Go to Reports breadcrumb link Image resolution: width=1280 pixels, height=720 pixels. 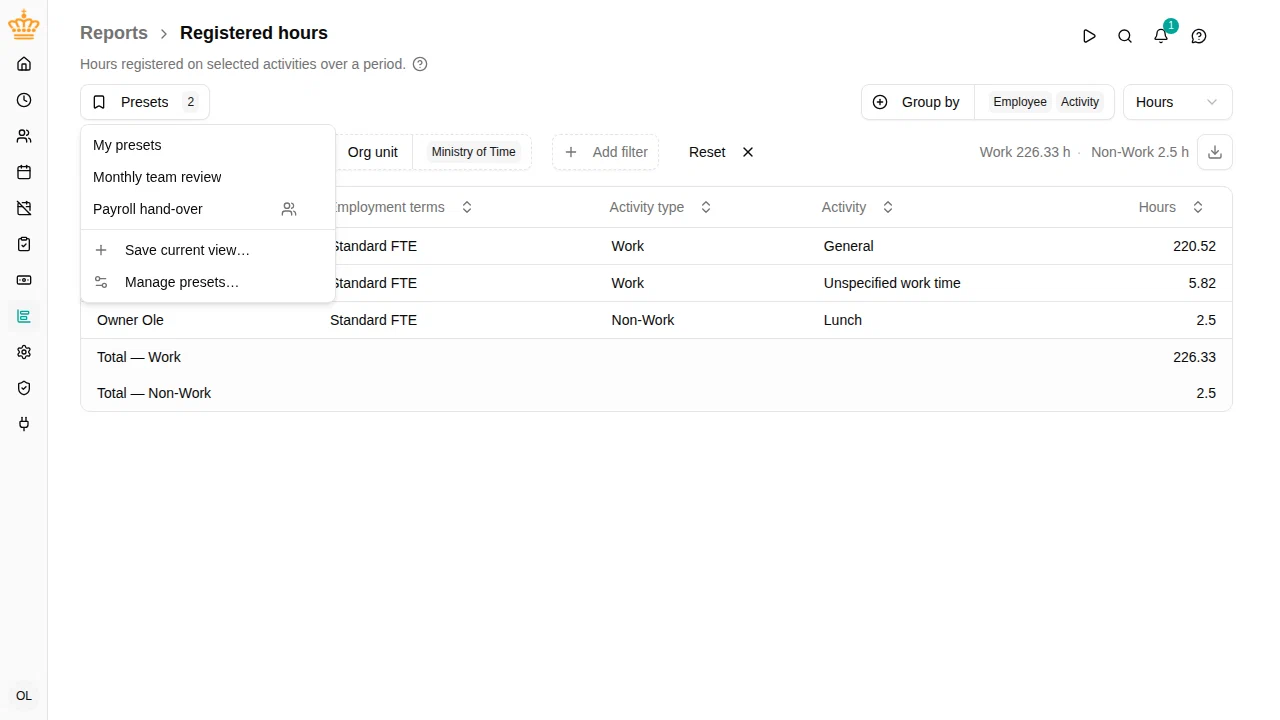pos(114,33)
